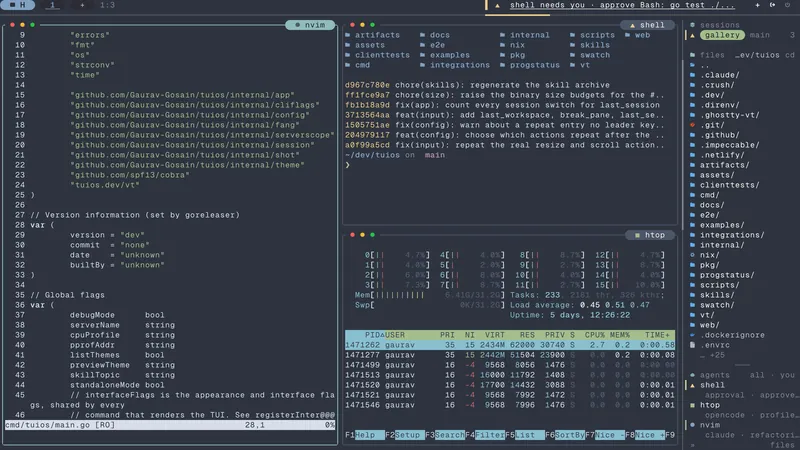Select the 'all' agents filter
This screenshot has height=450, width=800.
757,375
